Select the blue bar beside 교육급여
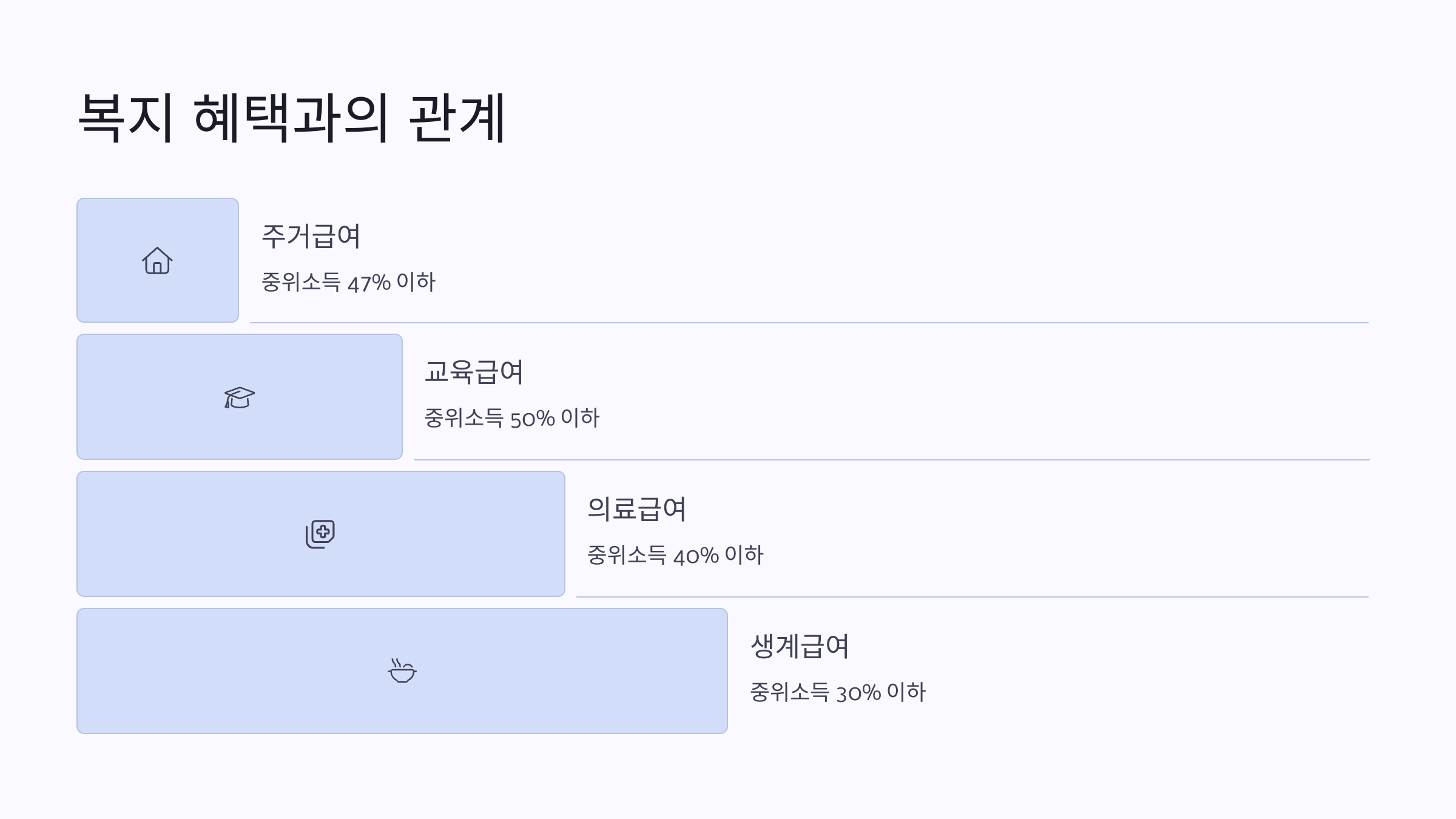 [x=240, y=397]
